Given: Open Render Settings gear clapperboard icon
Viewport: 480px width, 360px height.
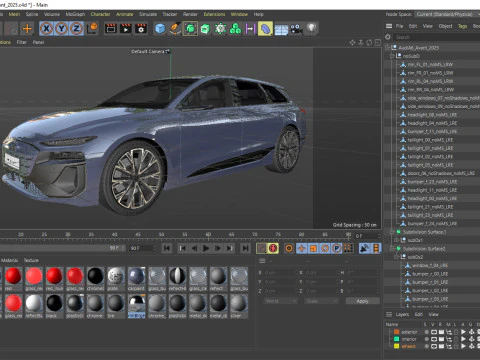Looking at the screenshot, I should point(141,29).
